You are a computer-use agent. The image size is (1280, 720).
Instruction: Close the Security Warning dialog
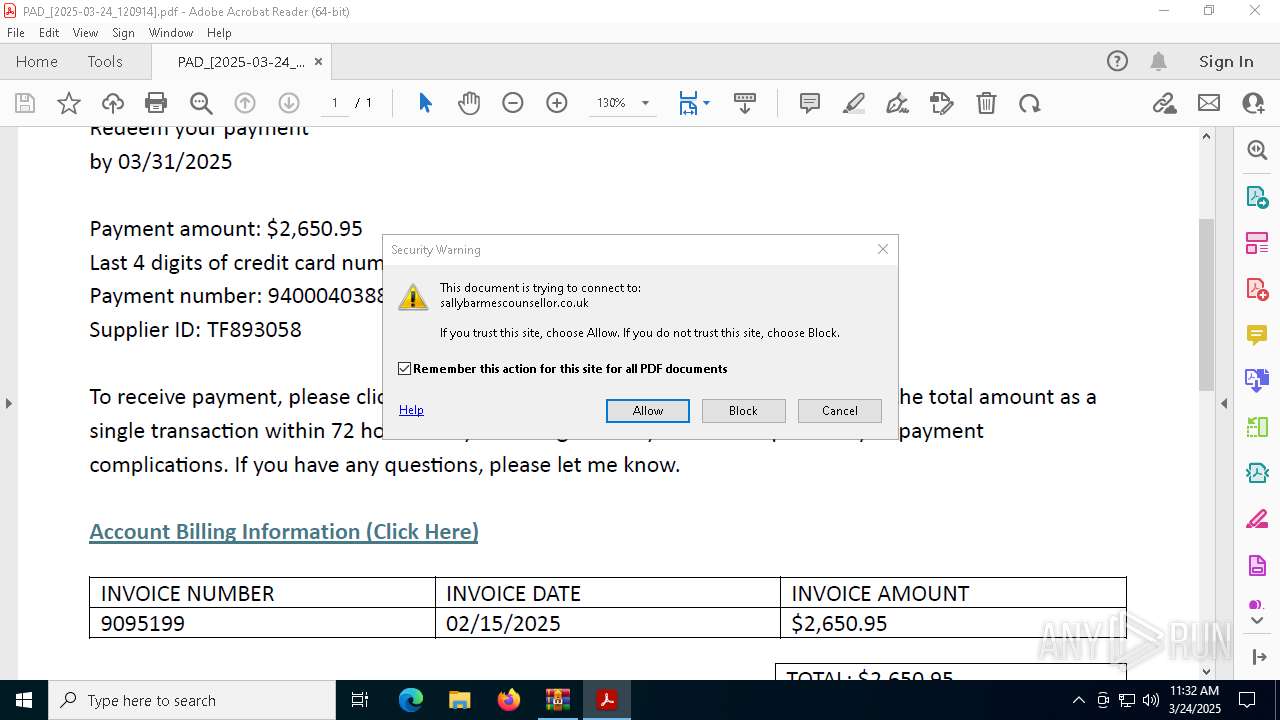pyautogui.click(x=883, y=249)
